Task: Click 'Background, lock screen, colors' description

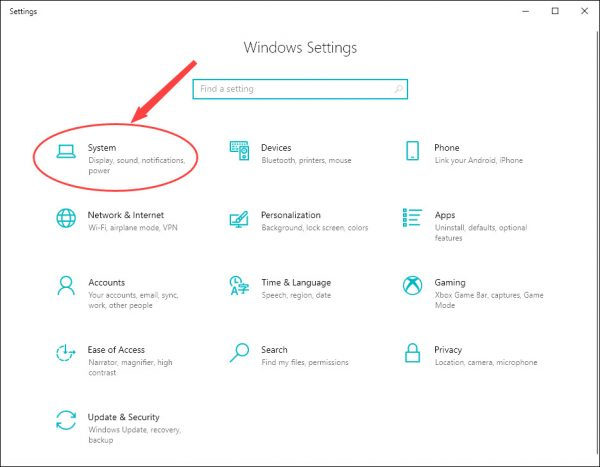Action: 315,228
